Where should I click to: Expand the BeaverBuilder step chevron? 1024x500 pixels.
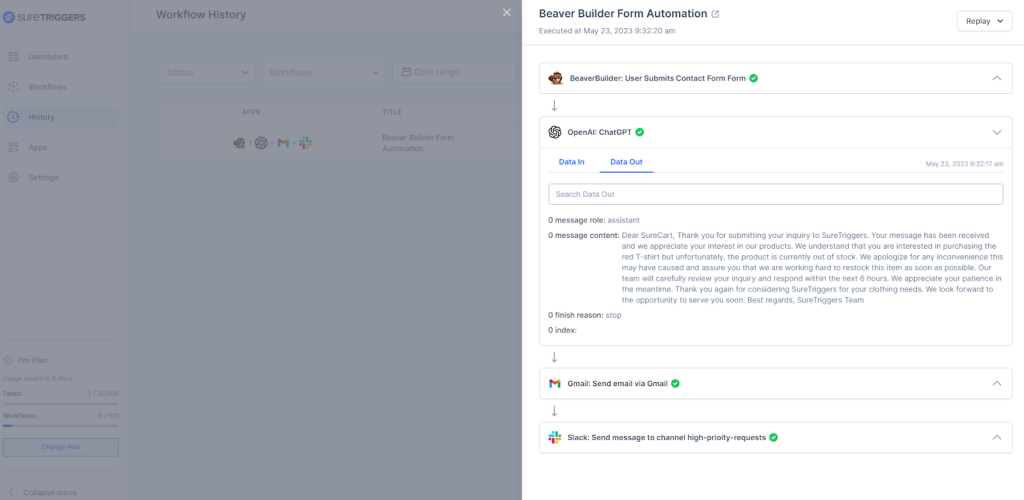coord(996,78)
